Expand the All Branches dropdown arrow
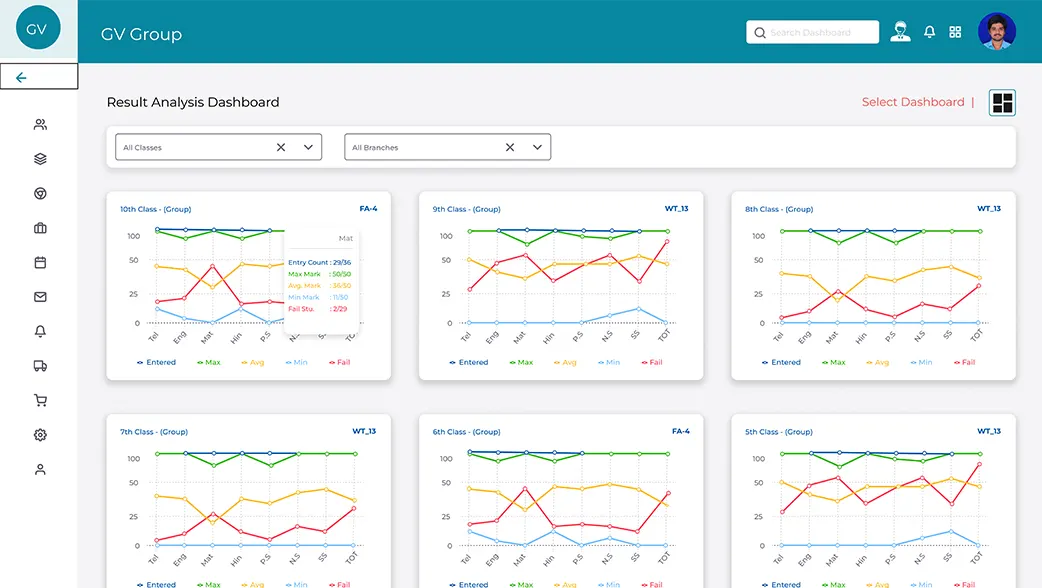Viewport: 1042px width, 588px height. tap(537, 147)
